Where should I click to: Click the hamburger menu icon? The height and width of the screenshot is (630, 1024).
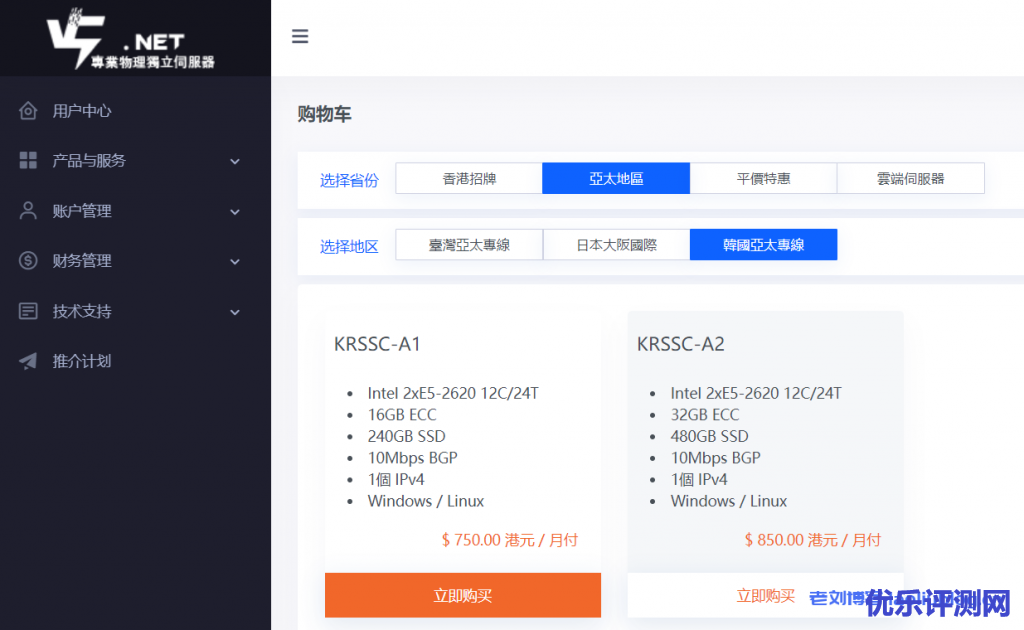(300, 37)
